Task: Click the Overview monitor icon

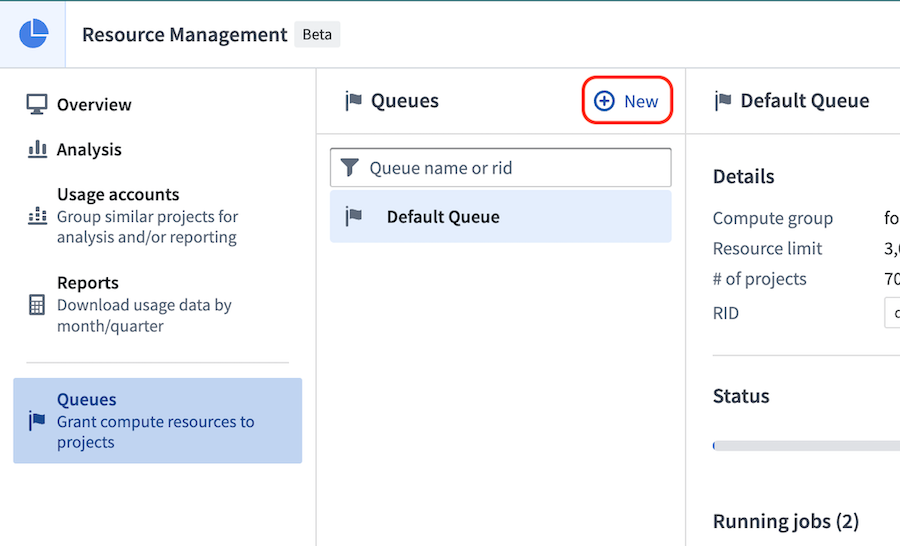Action: coord(37,104)
